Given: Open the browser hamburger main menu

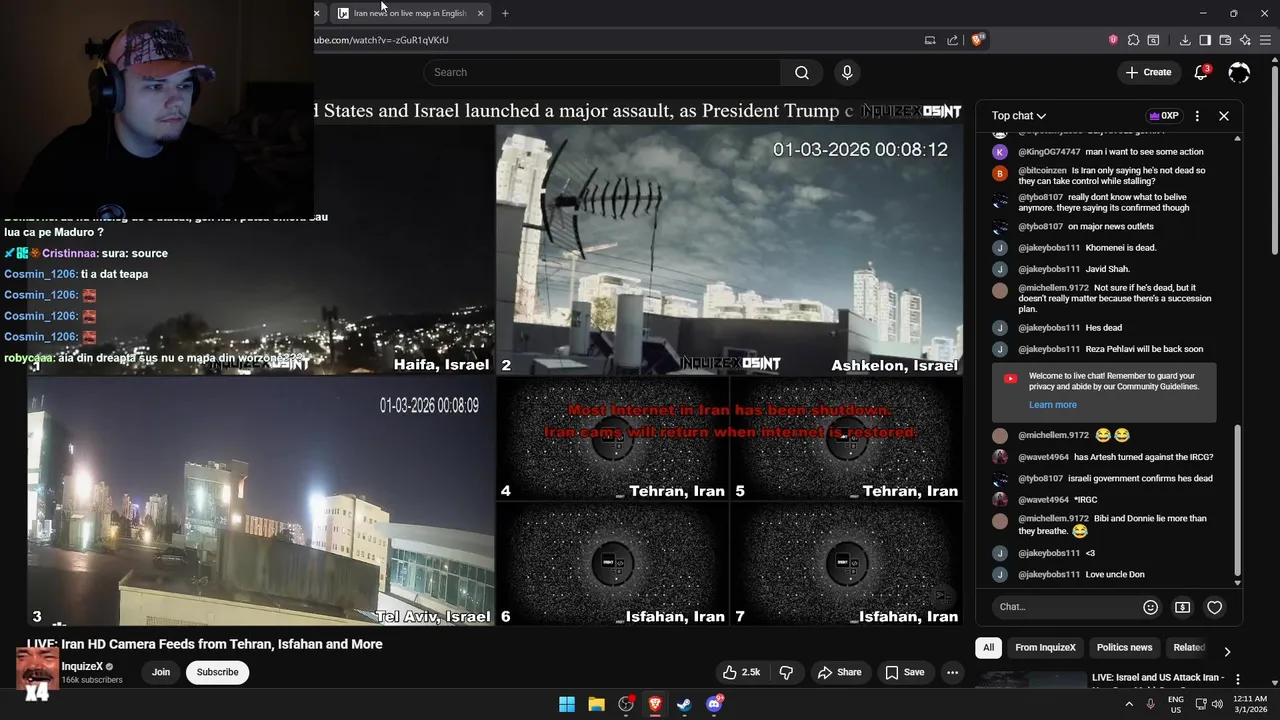Looking at the screenshot, I should [1266, 40].
